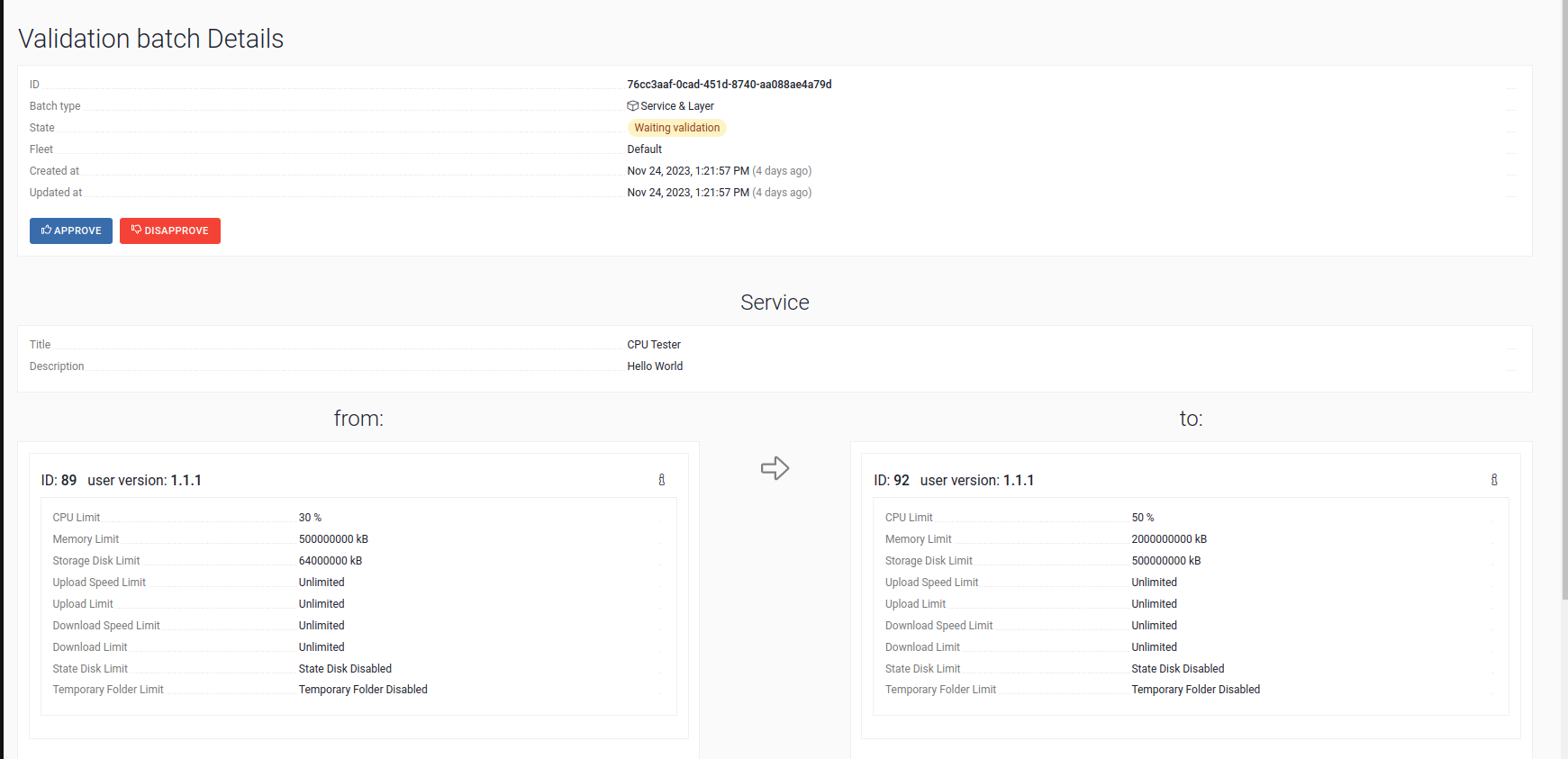Click State Disk Disabled in the from card

345,669
